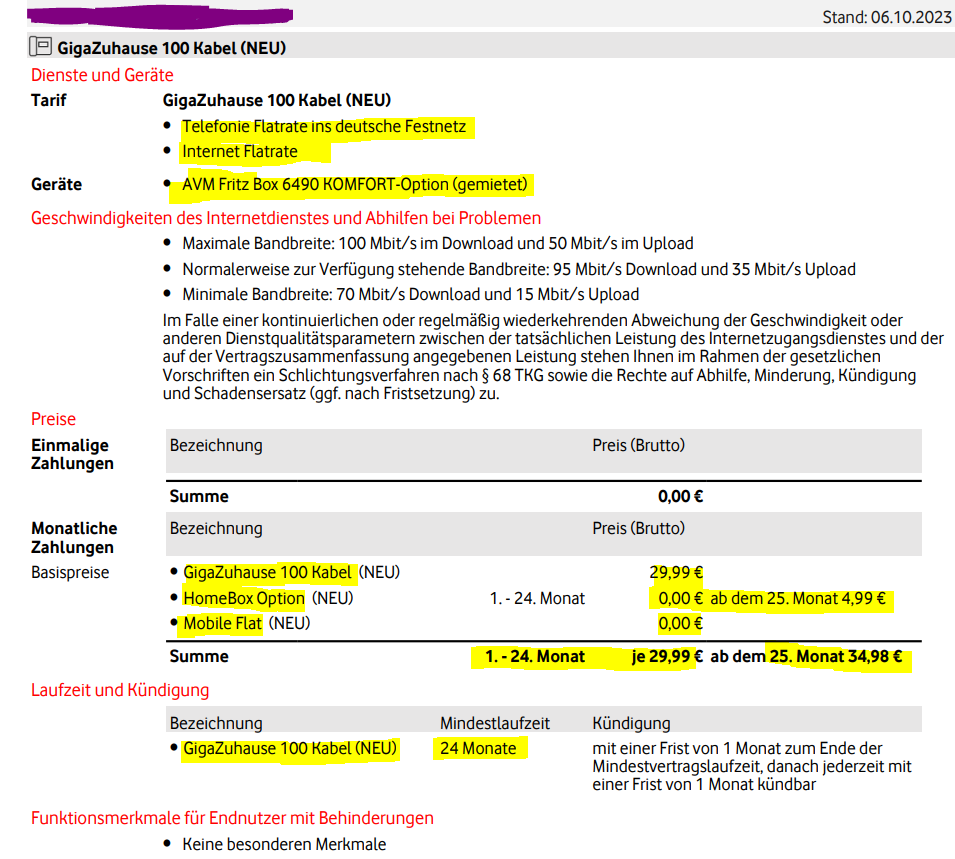Click '1. - 24. Monat' in HomeBox Option row
The height and width of the screenshot is (859, 955).
[537, 598]
